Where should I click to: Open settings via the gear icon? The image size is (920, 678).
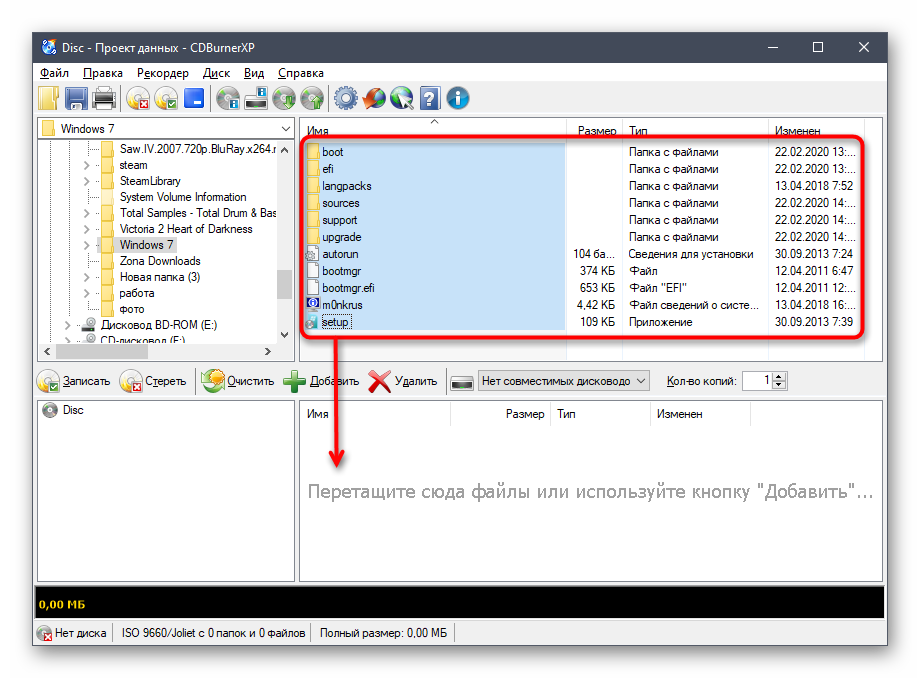pos(346,98)
